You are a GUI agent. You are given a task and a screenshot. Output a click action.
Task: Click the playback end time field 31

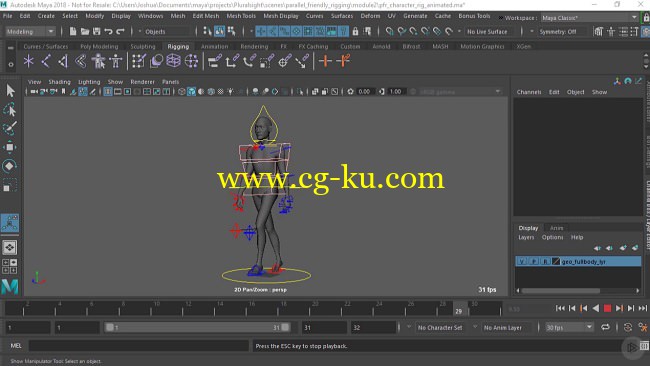[324, 327]
